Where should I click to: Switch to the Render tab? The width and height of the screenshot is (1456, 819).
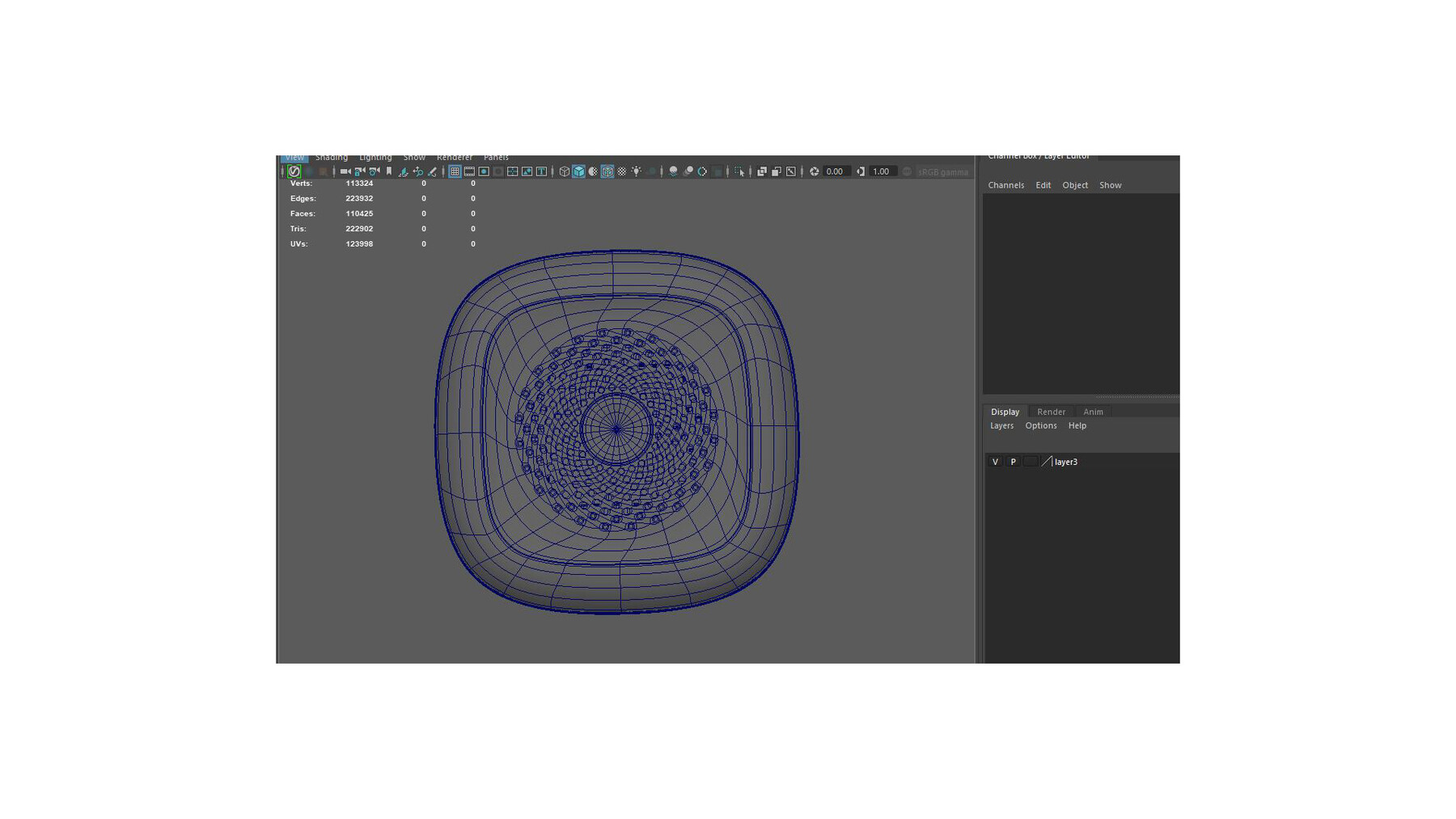(x=1051, y=412)
